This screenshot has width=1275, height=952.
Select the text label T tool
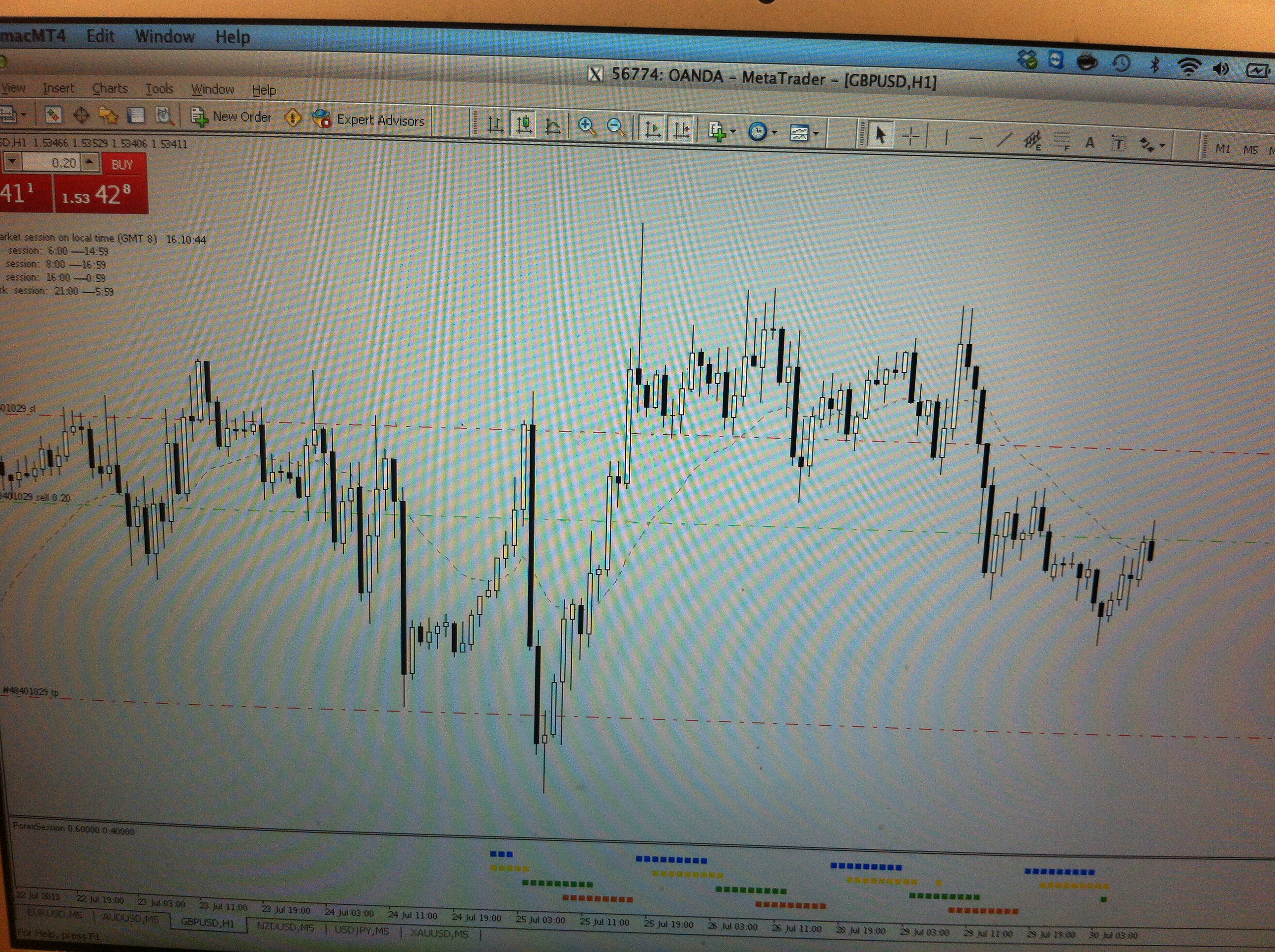pos(1118,144)
